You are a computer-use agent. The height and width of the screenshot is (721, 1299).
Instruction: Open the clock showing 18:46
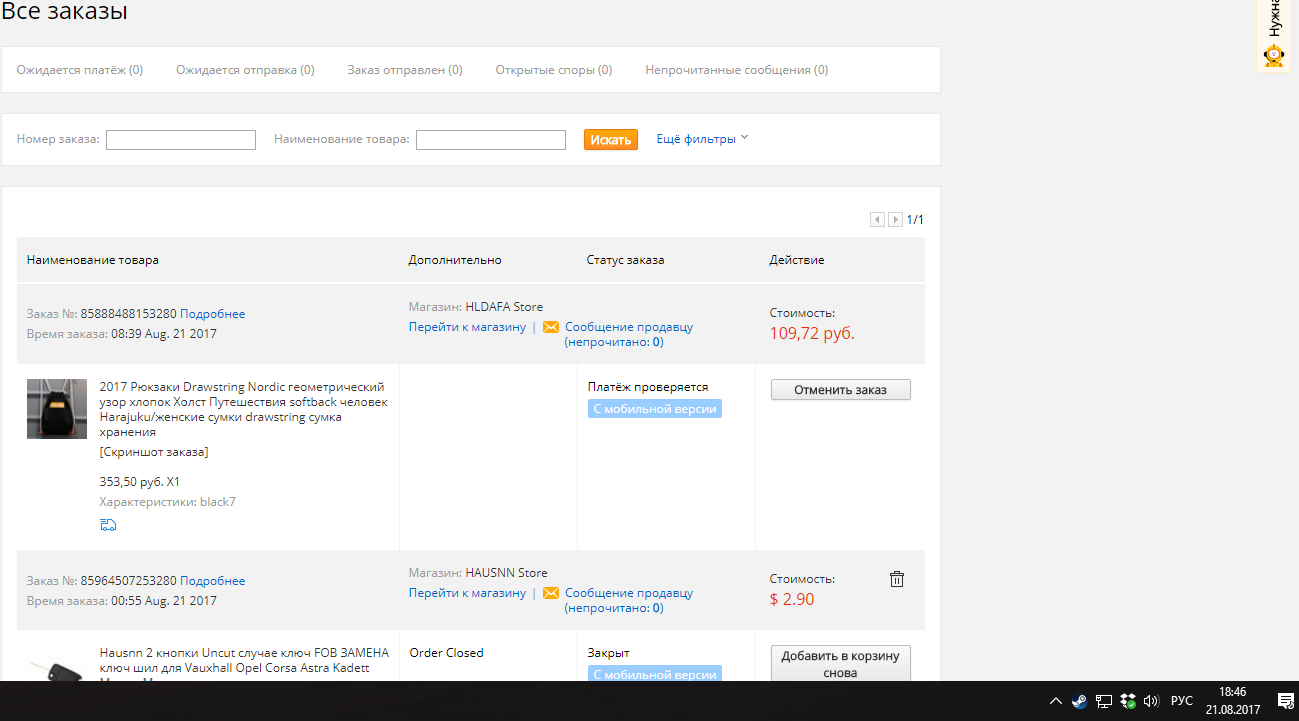1232,700
